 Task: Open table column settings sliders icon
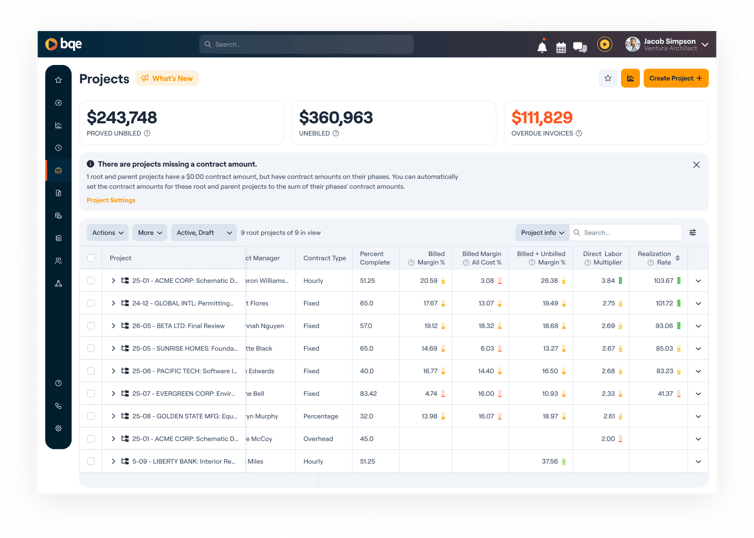pos(693,233)
